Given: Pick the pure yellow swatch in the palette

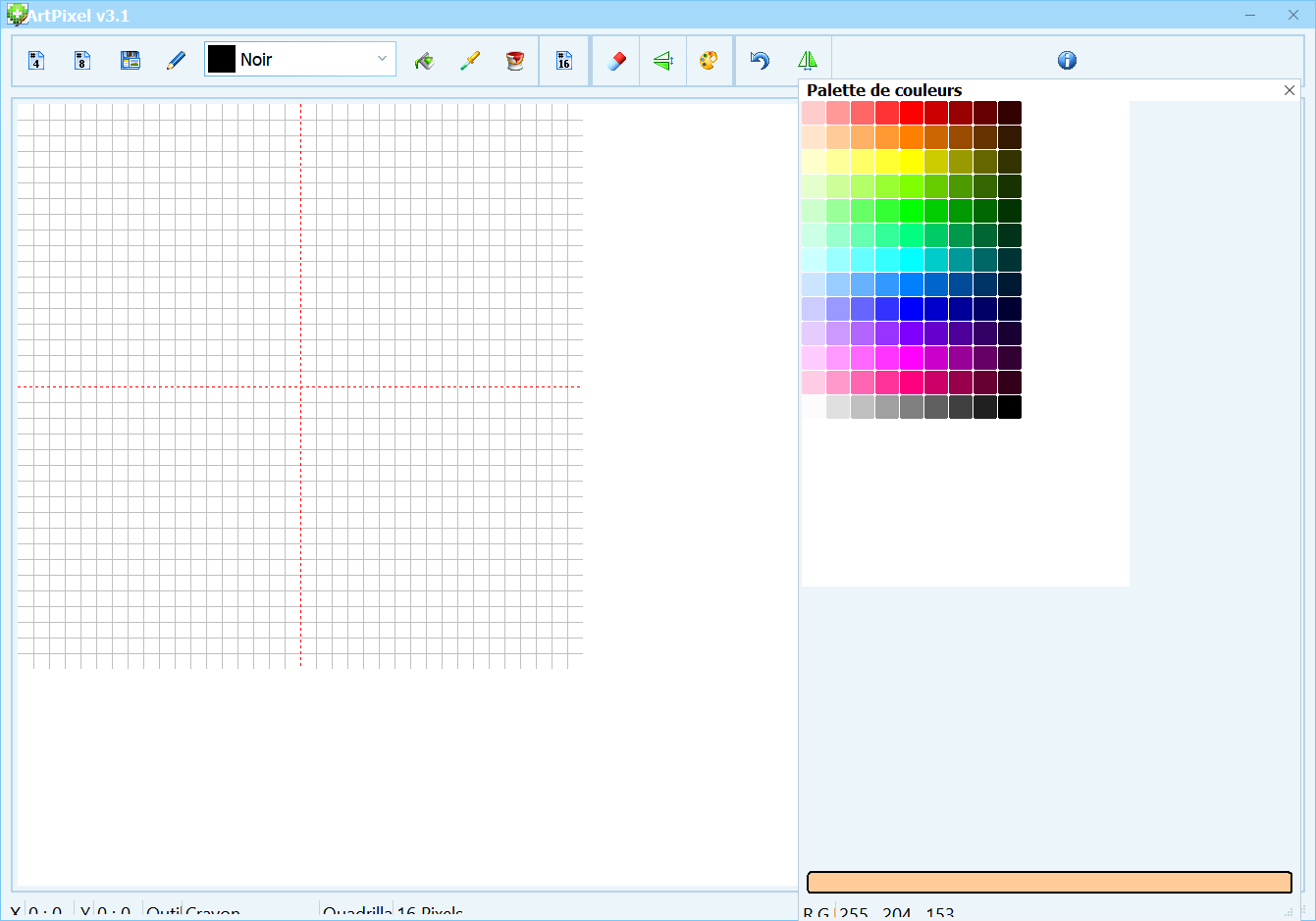Looking at the screenshot, I should coord(912,162).
